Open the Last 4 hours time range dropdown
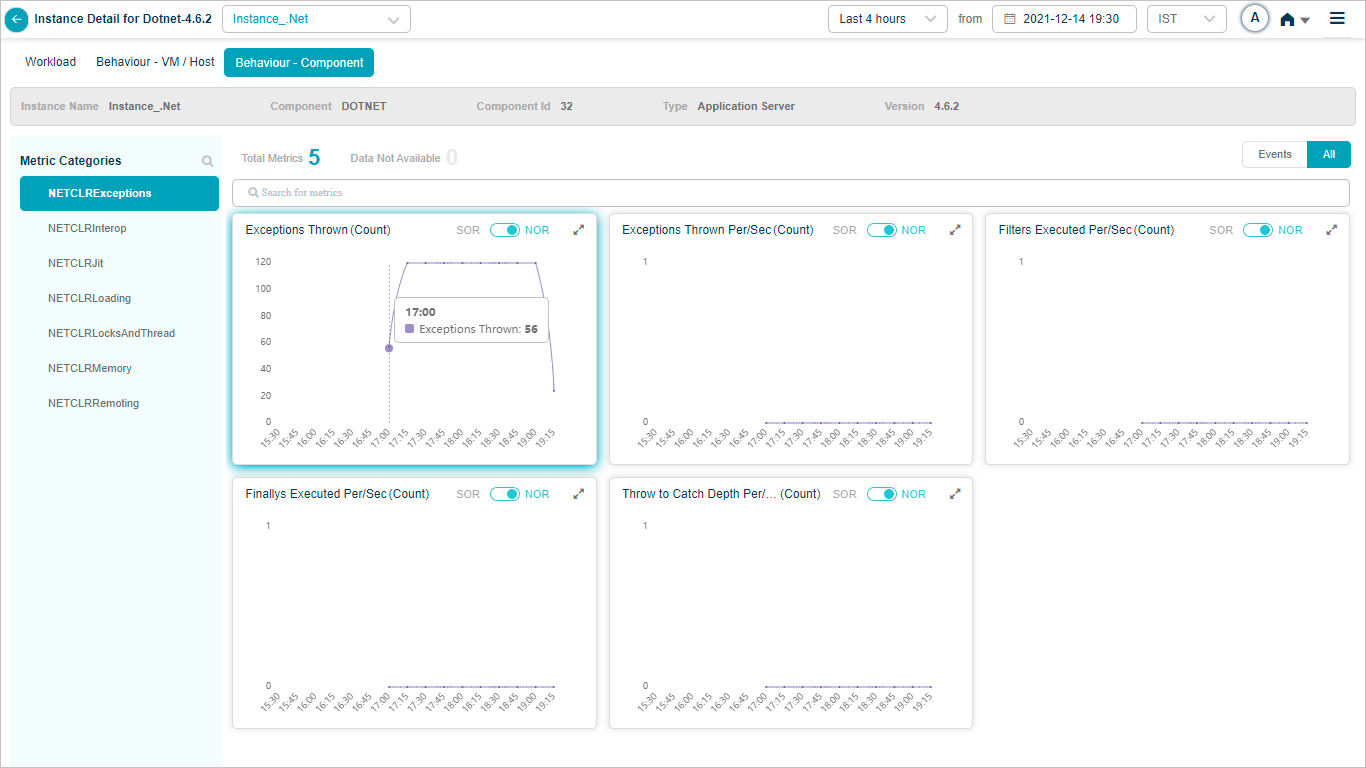The image size is (1366, 768). [887, 19]
